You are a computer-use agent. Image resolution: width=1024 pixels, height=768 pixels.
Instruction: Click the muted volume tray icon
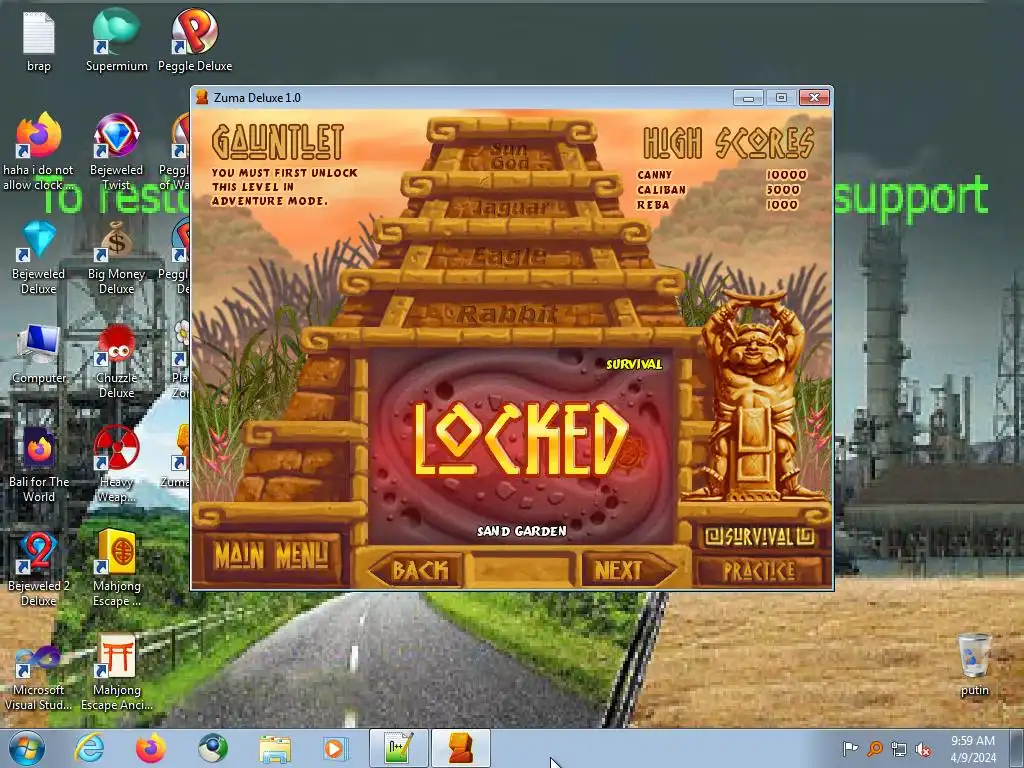pyautogui.click(x=923, y=749)
